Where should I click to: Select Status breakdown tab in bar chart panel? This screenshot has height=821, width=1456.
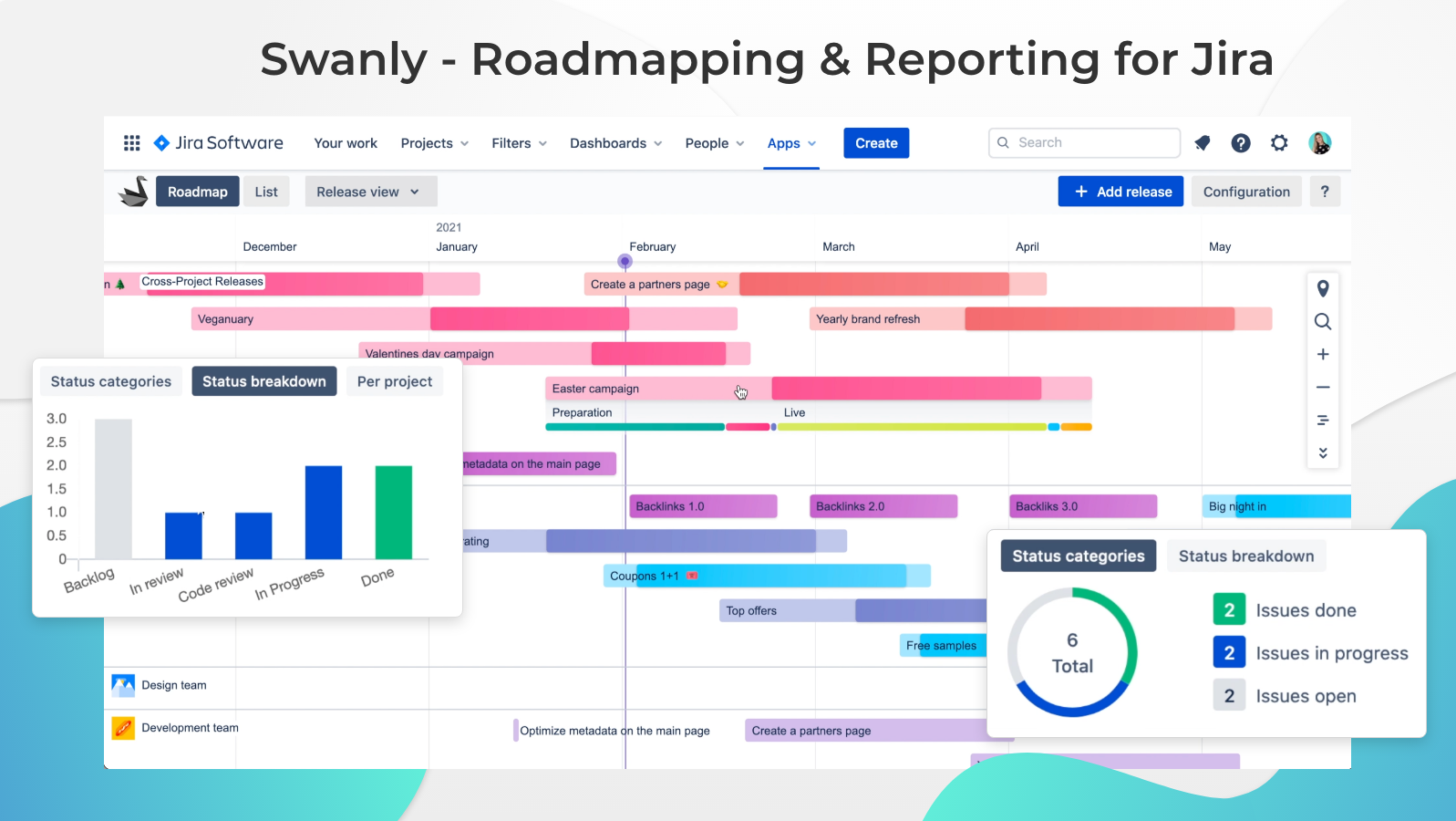(x=264, y=381)
